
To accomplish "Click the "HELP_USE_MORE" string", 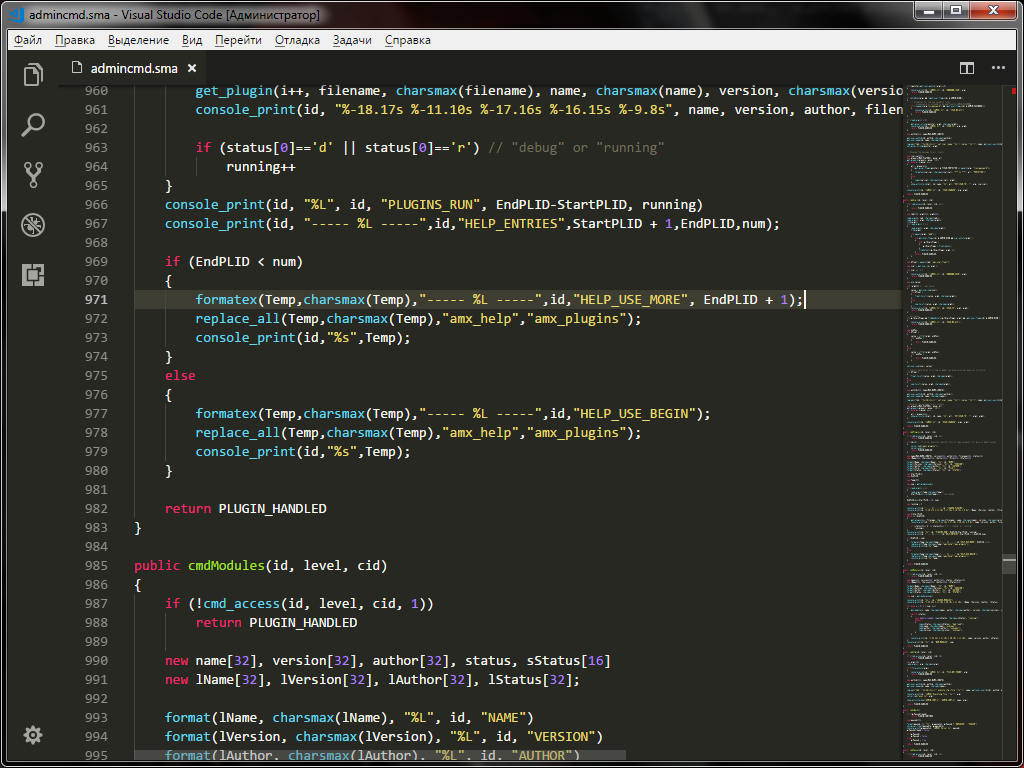I will pyautogui.click(x=630, y=300).
